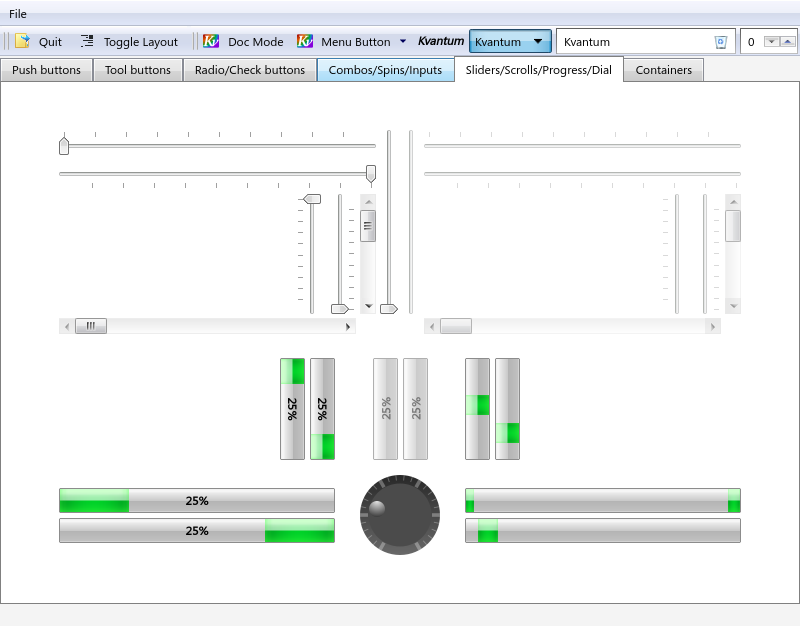Expand the Menu Button dropdown arrow

click(x=403, y=41)
